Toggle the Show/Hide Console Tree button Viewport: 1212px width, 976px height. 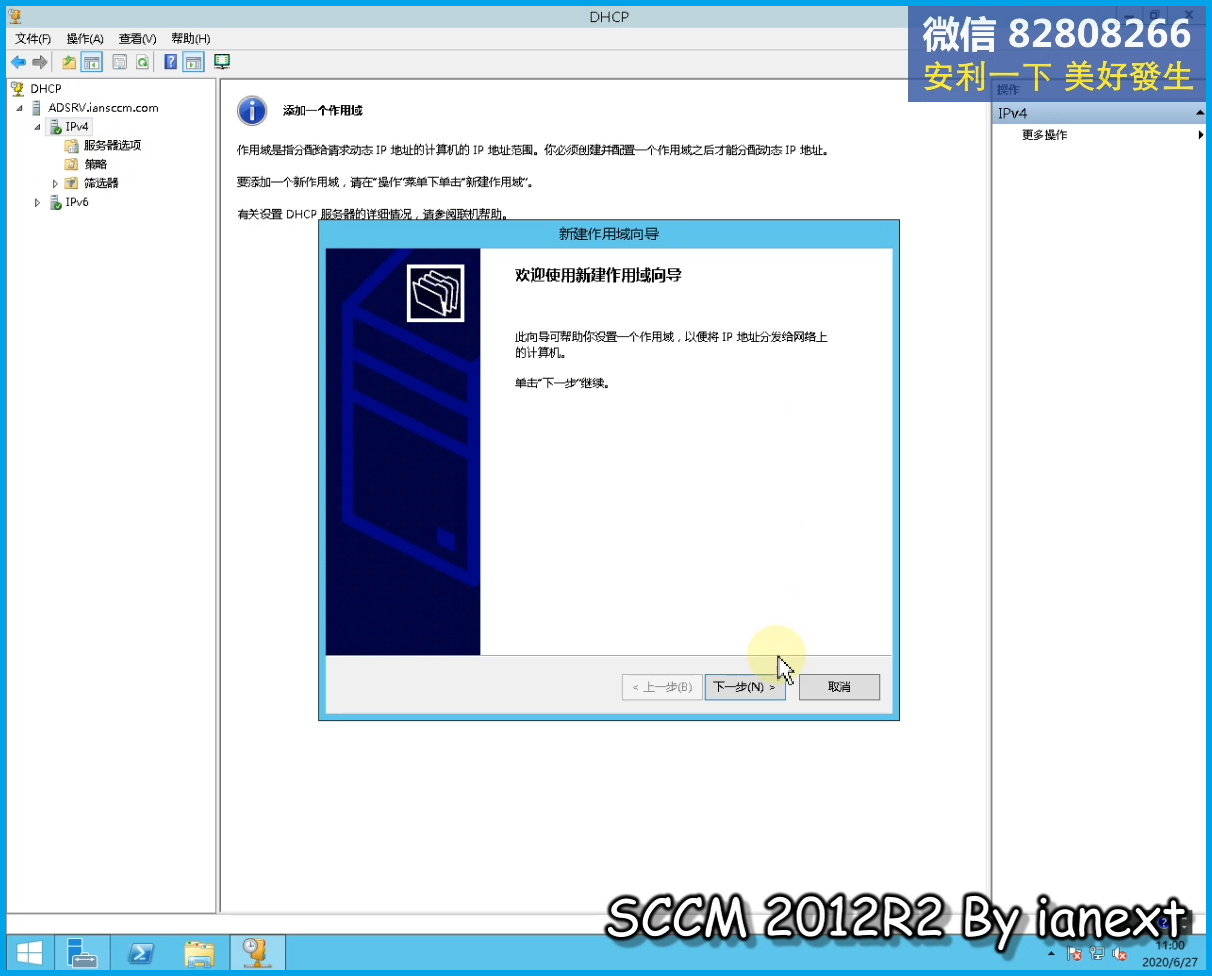coord(92,62)
